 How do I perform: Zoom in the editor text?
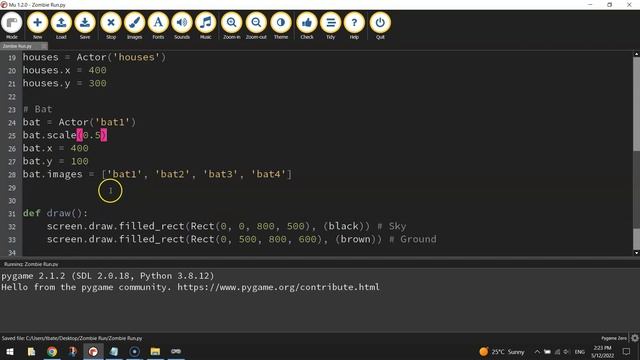231,26
